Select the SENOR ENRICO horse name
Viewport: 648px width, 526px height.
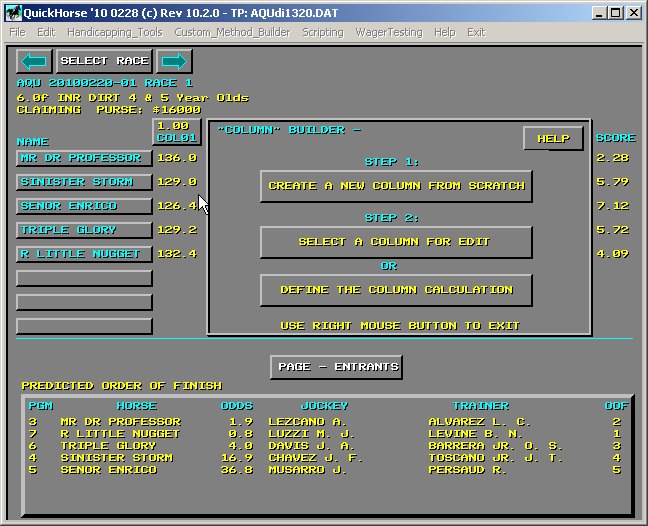pos(84,206)
